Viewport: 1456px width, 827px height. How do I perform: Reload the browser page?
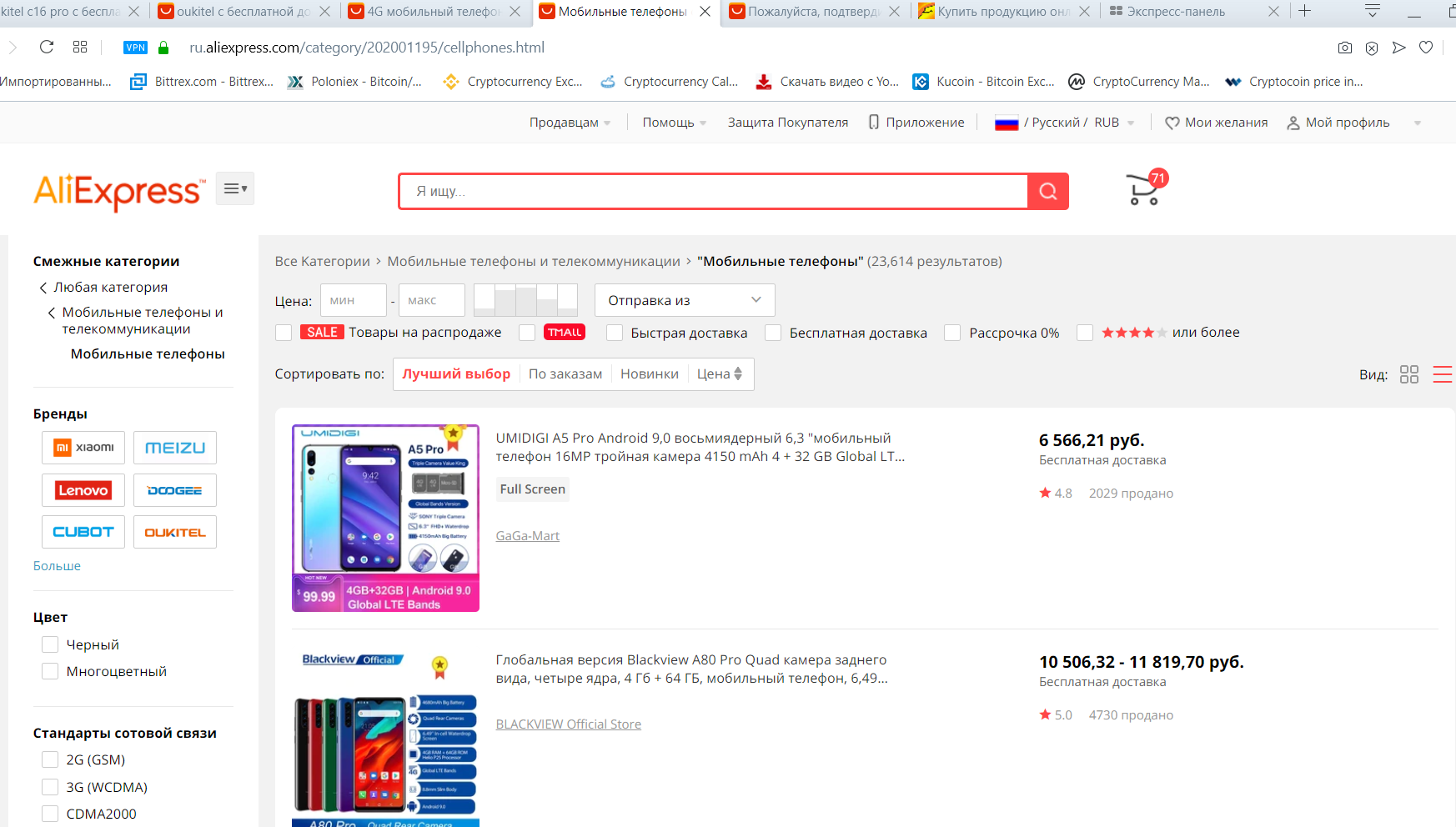click(x=47, y=48)
